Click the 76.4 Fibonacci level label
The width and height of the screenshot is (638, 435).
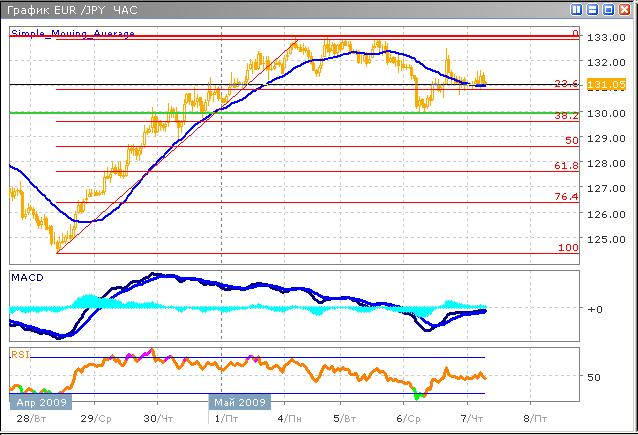(568, 197)
